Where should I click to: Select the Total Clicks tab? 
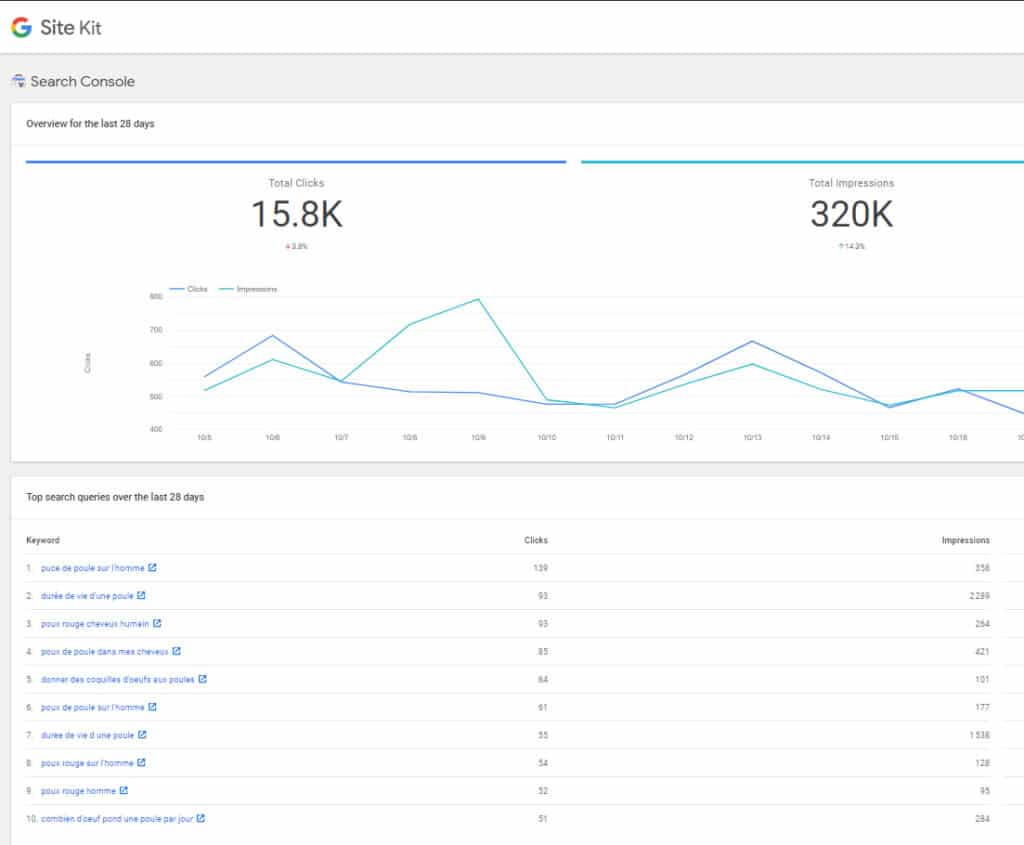pyautogui.click(x=296, y=206)
